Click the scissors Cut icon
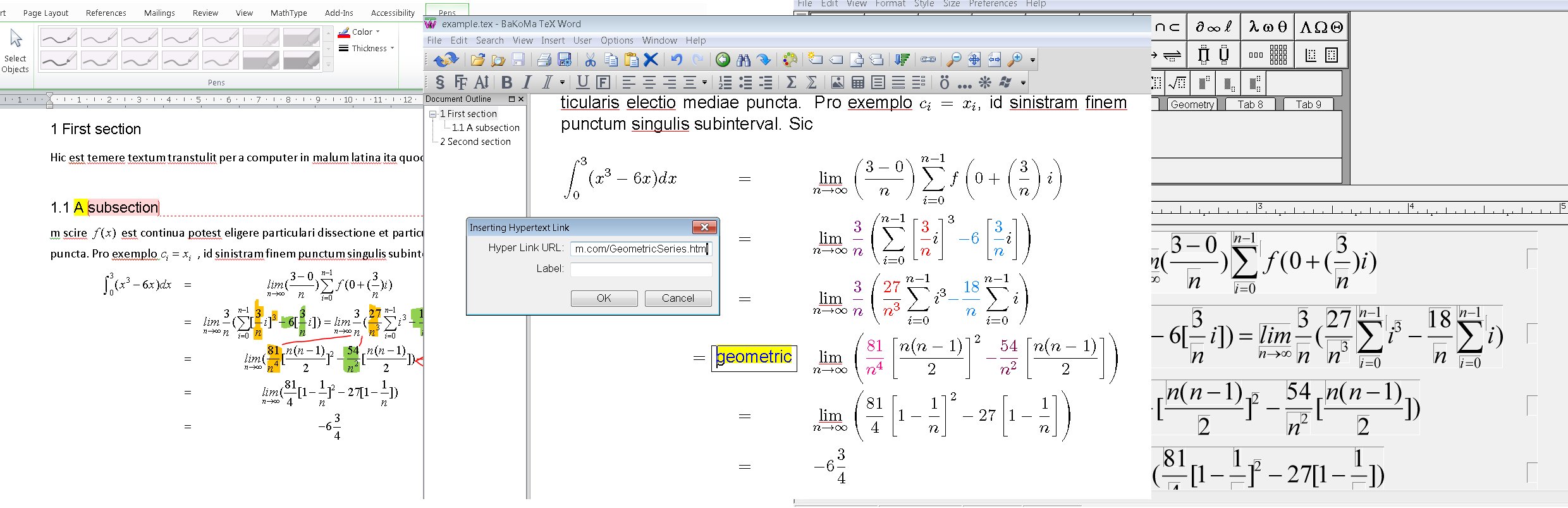This screenshot has width=1568, height=508. (x=590, y=60)
